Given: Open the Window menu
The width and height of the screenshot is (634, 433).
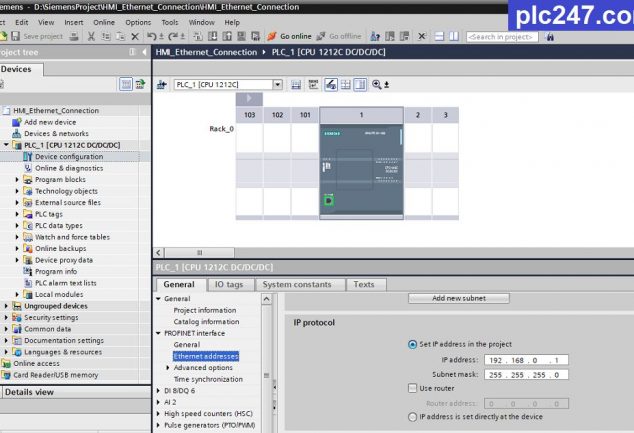Looking at the screenshot, I should (x=201, y=22).
